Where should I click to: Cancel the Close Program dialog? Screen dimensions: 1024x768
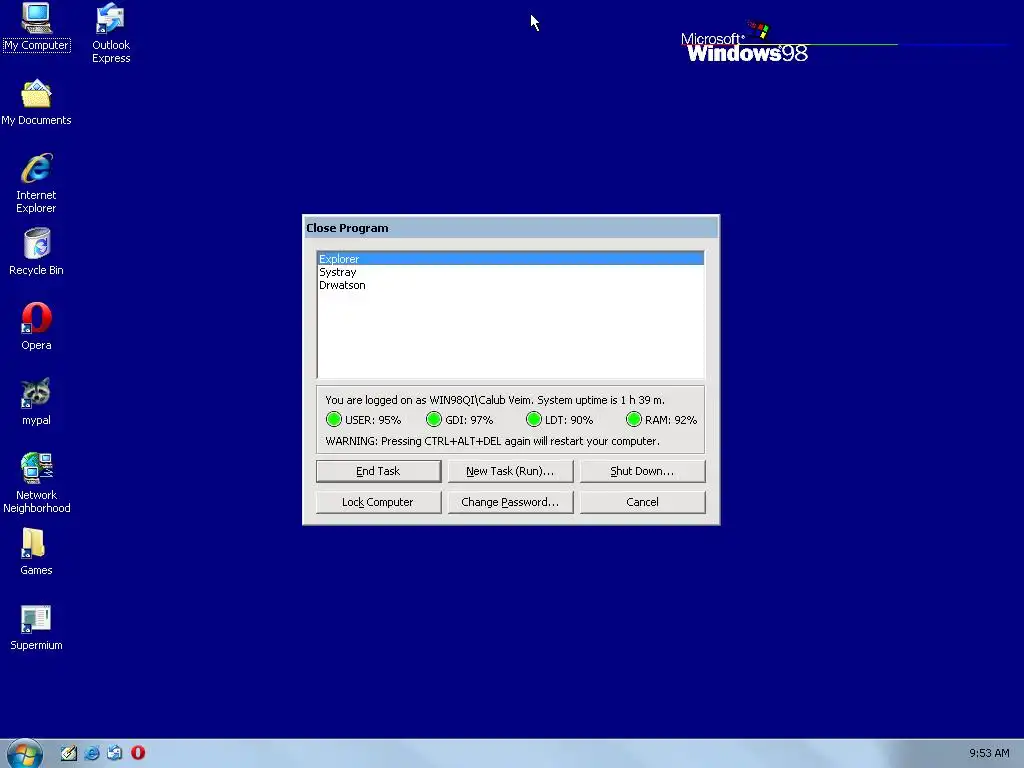click(x=642, y=502)
